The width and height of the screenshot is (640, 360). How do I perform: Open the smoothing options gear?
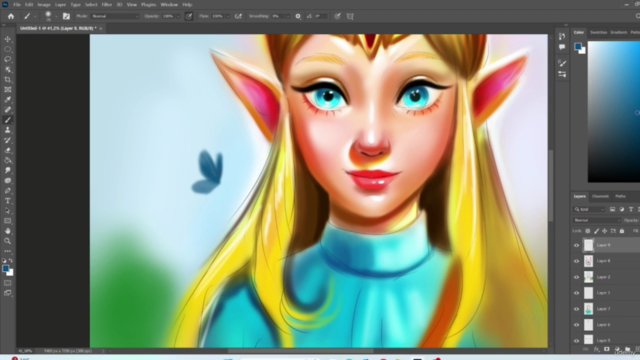[x=298, y=16]
